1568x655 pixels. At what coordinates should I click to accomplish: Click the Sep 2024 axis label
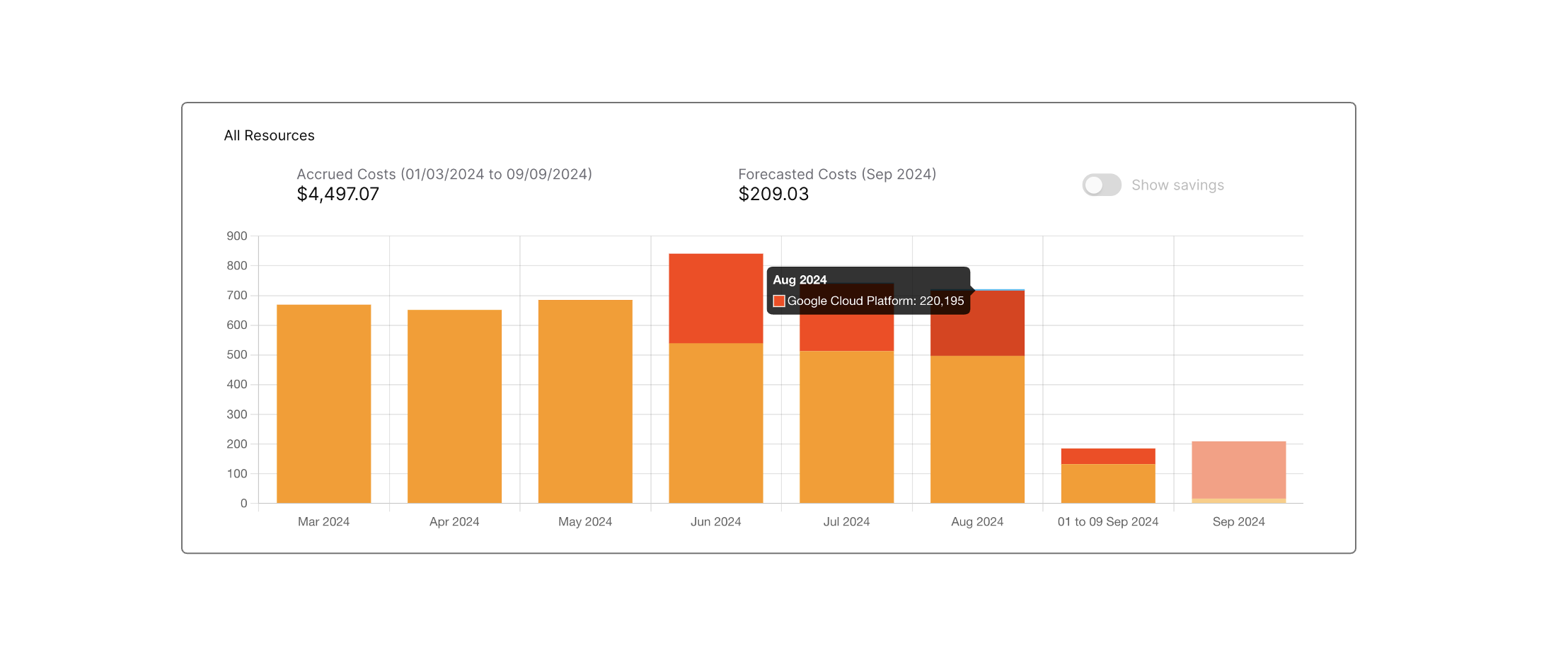click(x=1238, y=522)
